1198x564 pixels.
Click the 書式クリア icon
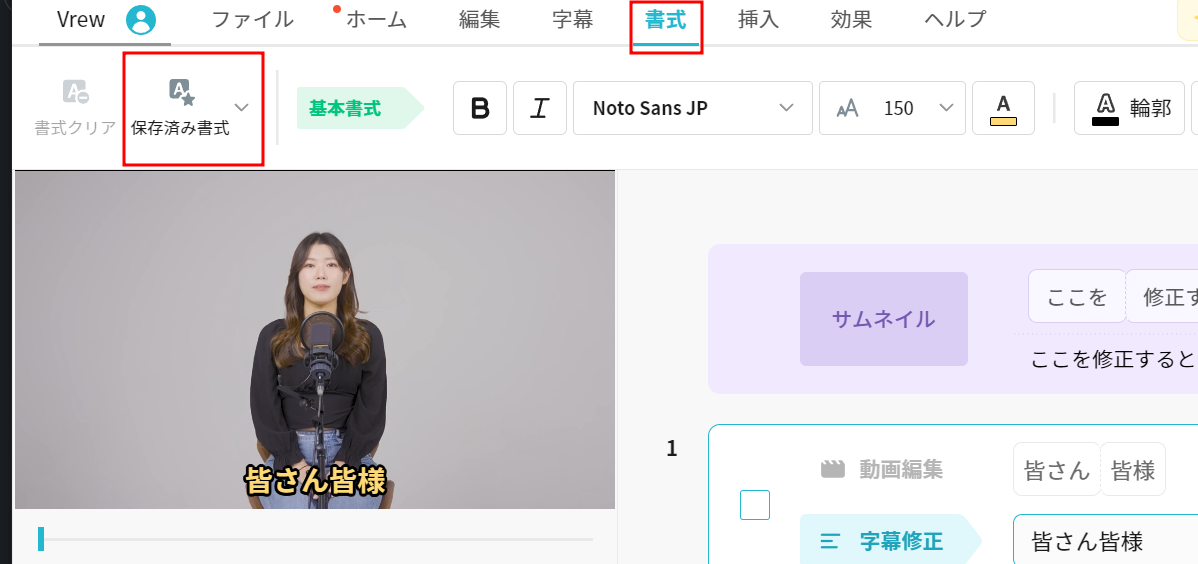tap(76, 92)
